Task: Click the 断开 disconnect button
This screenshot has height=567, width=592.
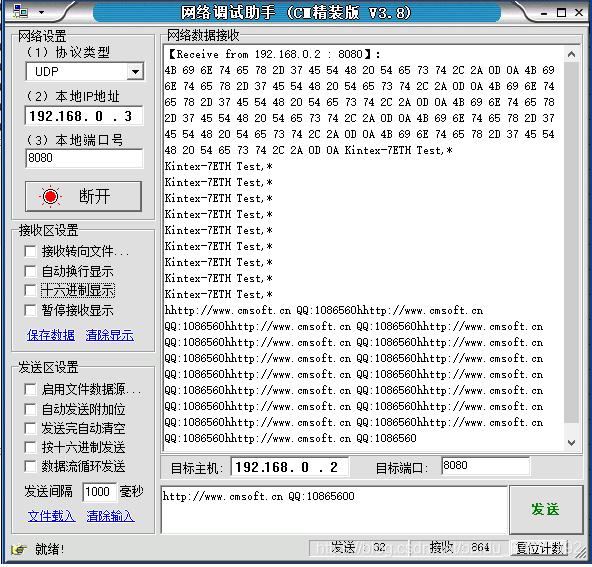Action: [83, 196]
